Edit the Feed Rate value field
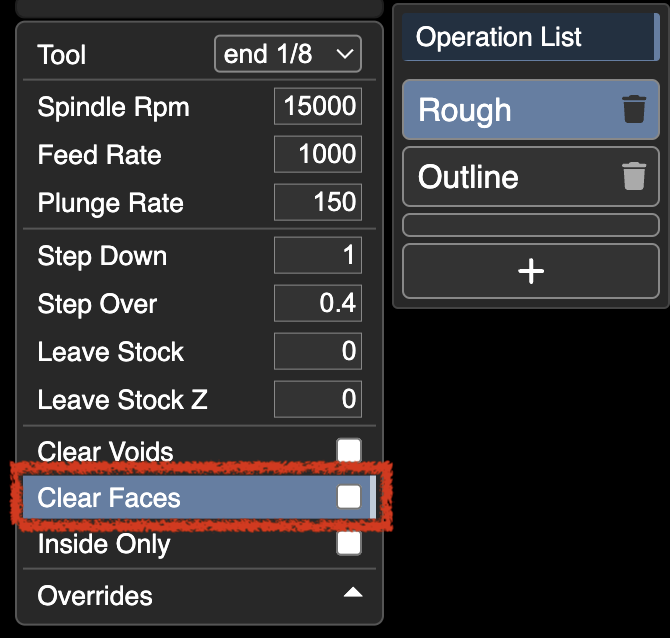This screenshot has width=670, height=638. pyautogui.click(x=318, y=154)
